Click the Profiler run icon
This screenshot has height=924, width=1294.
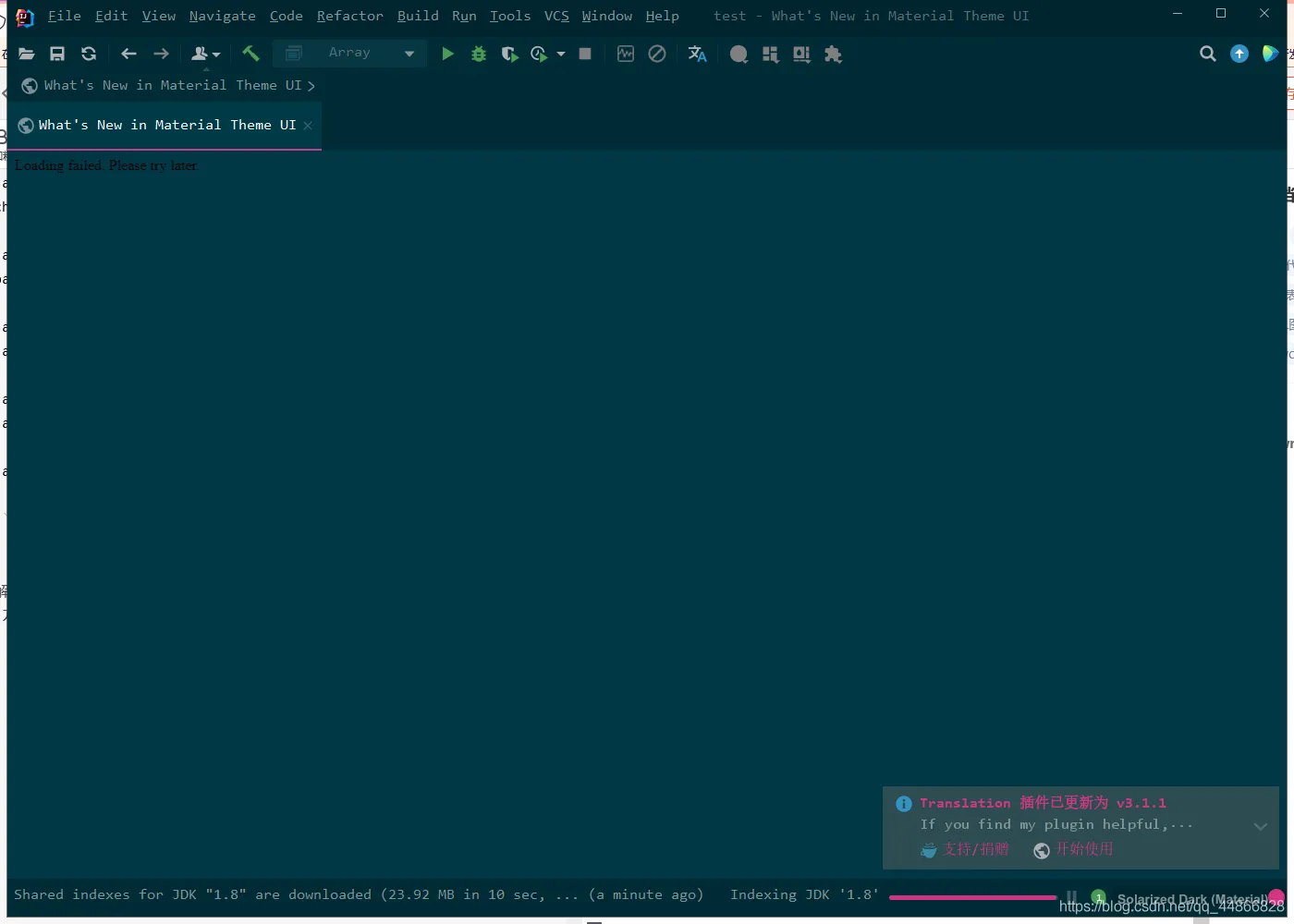coord(539,55)
